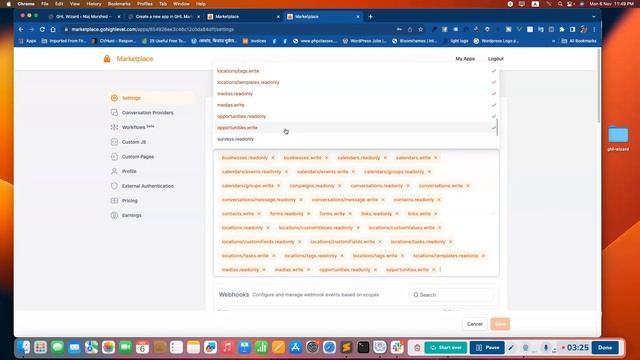Search webhooks input field

[451, 295]
